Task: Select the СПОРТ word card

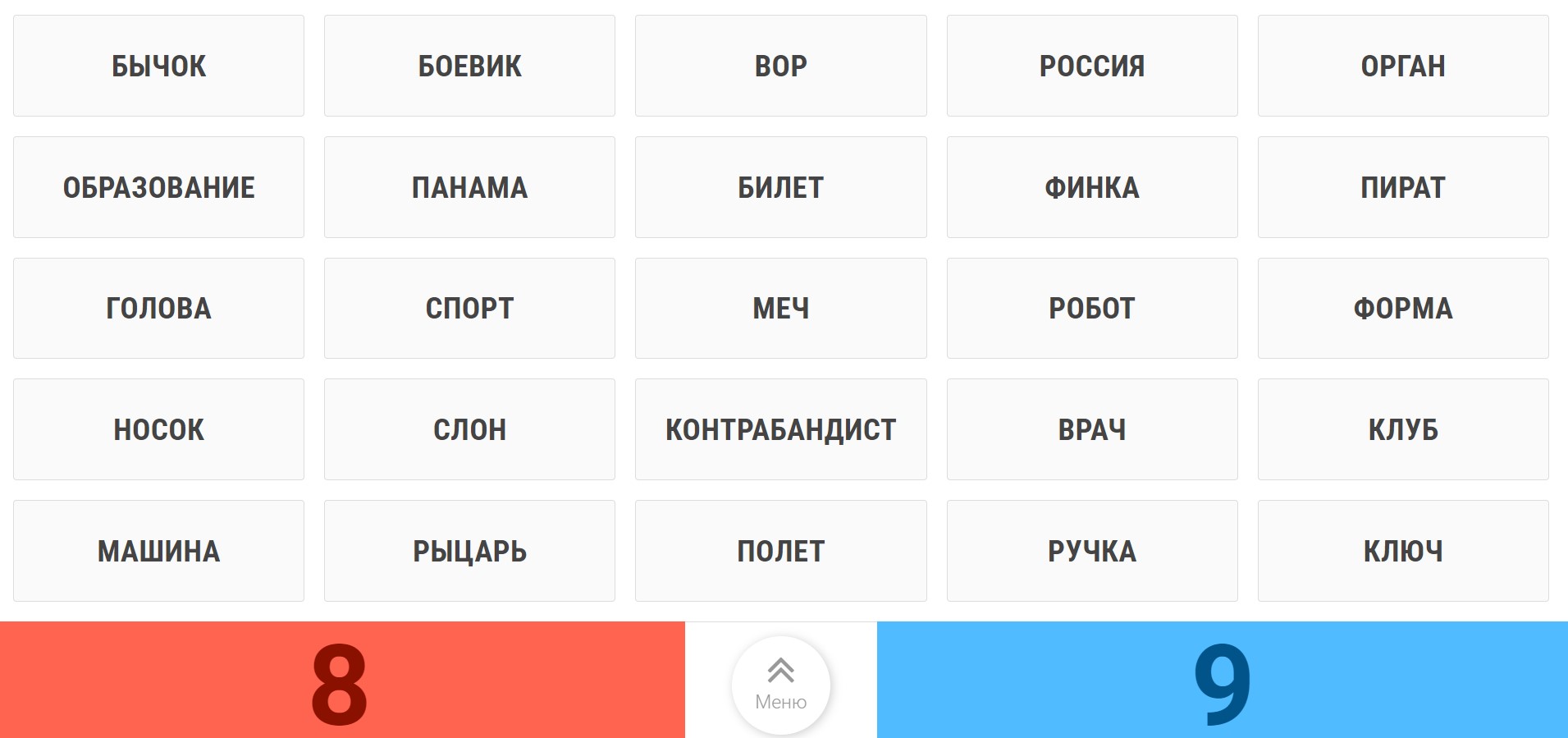Action: pos(469,308)
